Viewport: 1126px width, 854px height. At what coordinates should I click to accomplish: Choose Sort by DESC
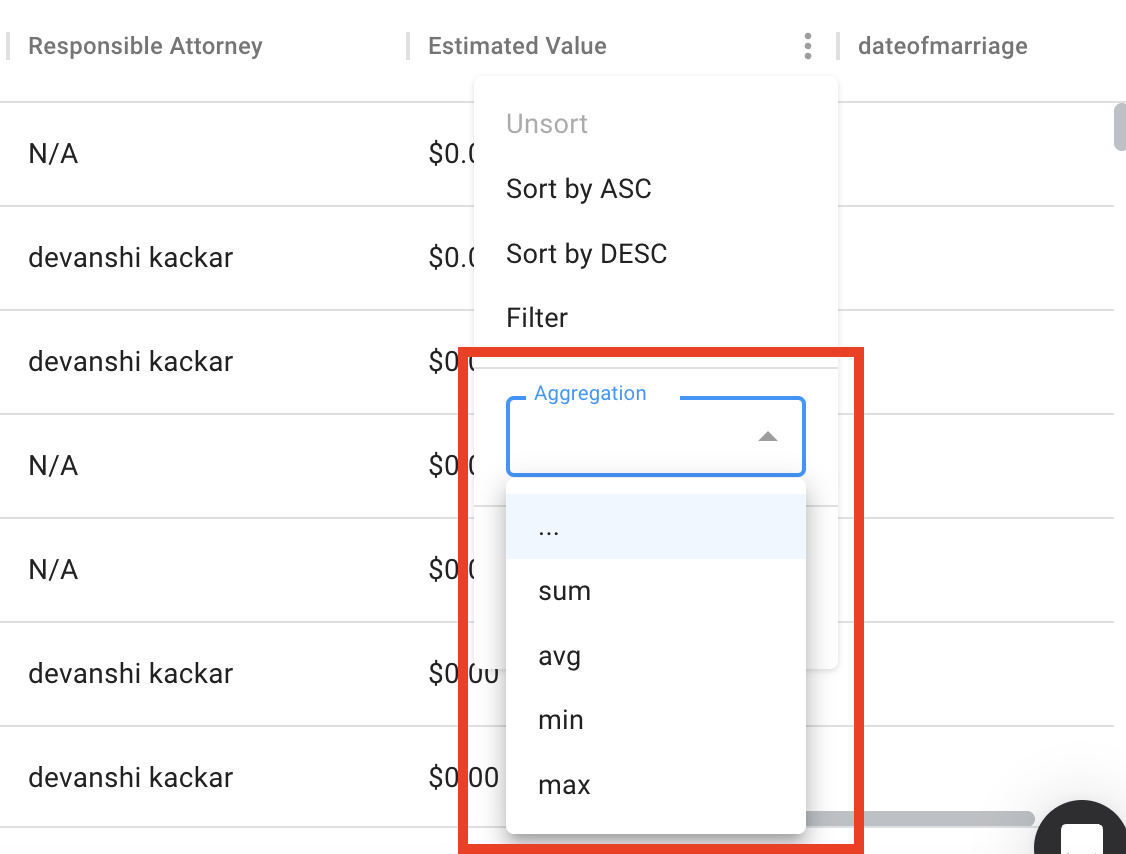point(587,253)
